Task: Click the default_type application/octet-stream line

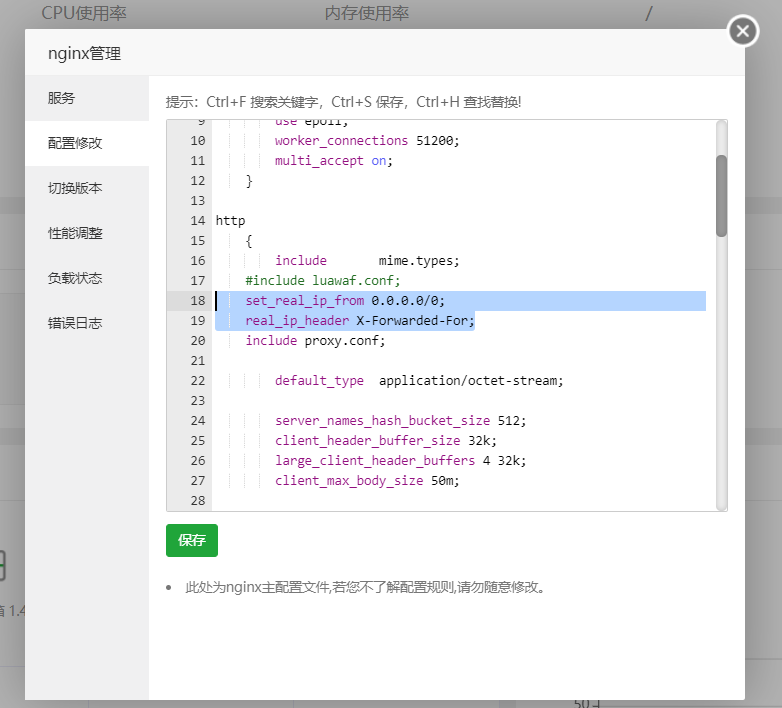Action: (419, 381)
